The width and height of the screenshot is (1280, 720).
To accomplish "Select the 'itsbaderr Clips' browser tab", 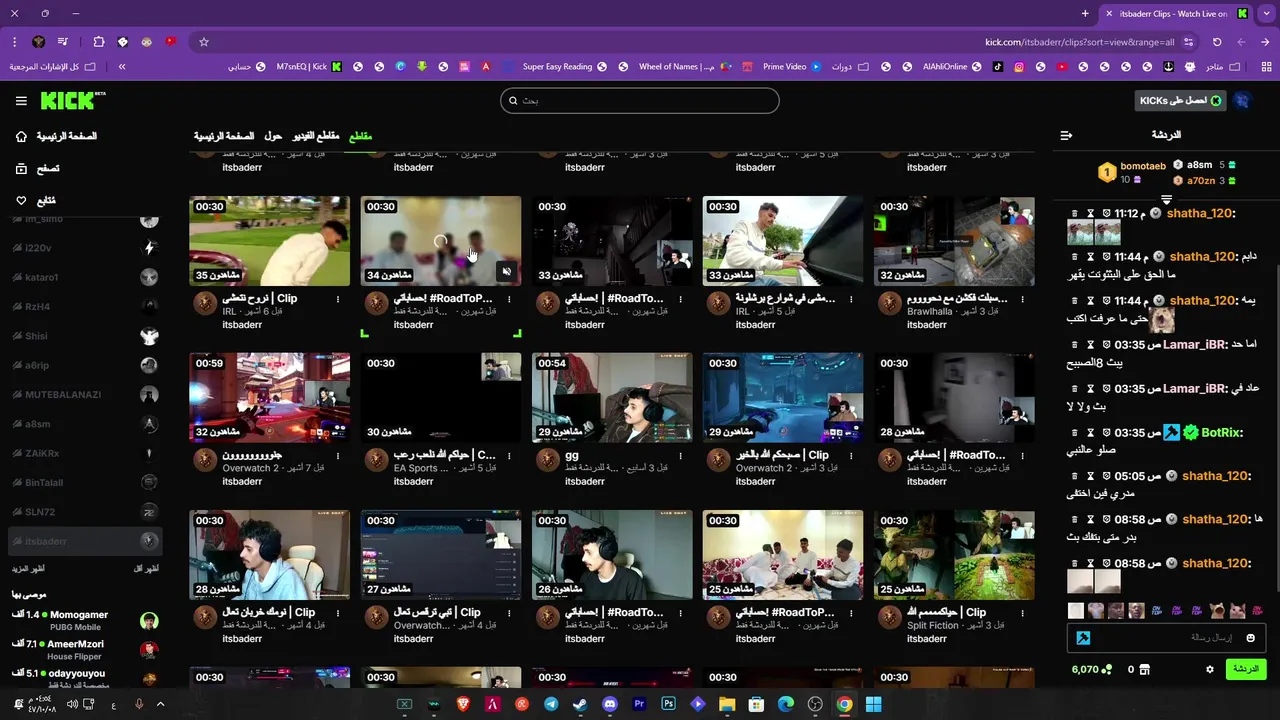I will (x=1175, y=14).
